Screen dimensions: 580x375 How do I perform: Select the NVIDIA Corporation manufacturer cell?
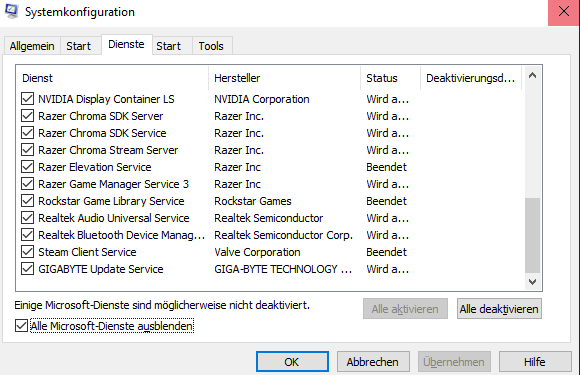[x=262, y=99]
